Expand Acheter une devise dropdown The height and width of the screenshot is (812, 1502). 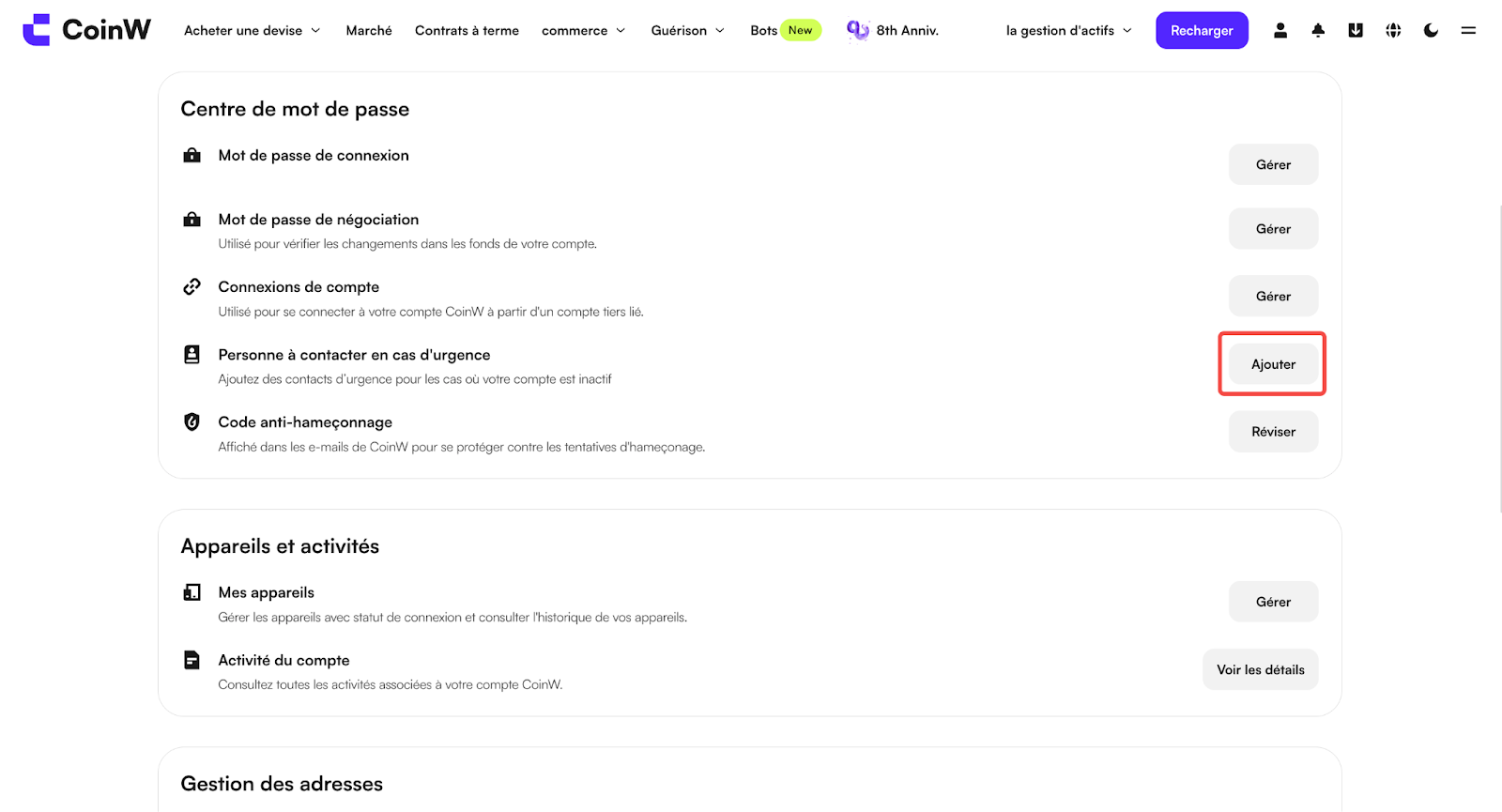(x=252, y=30)
